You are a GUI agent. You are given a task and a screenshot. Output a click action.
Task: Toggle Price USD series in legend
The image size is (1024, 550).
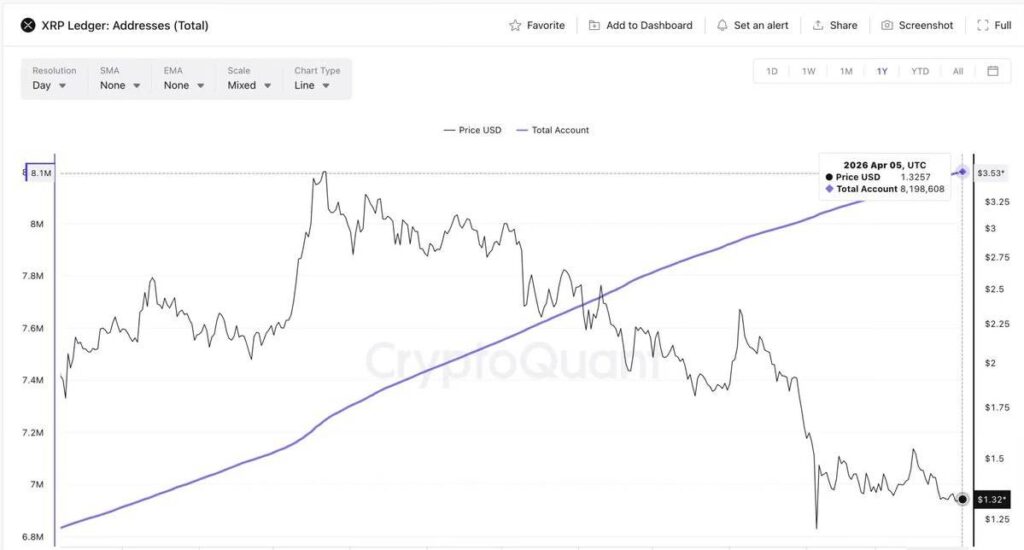point(472,130)
